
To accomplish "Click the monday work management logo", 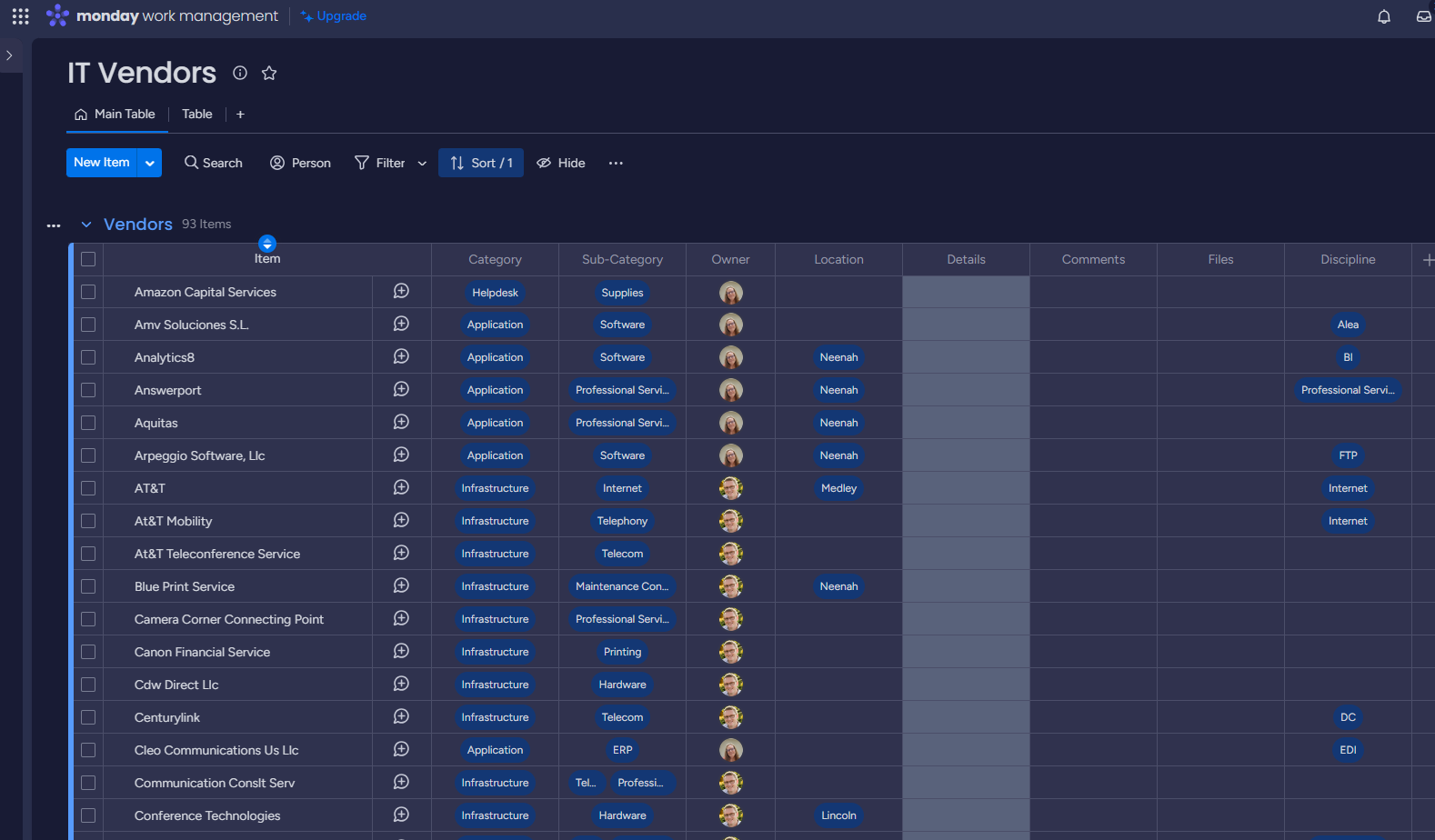I will point(163,15).
